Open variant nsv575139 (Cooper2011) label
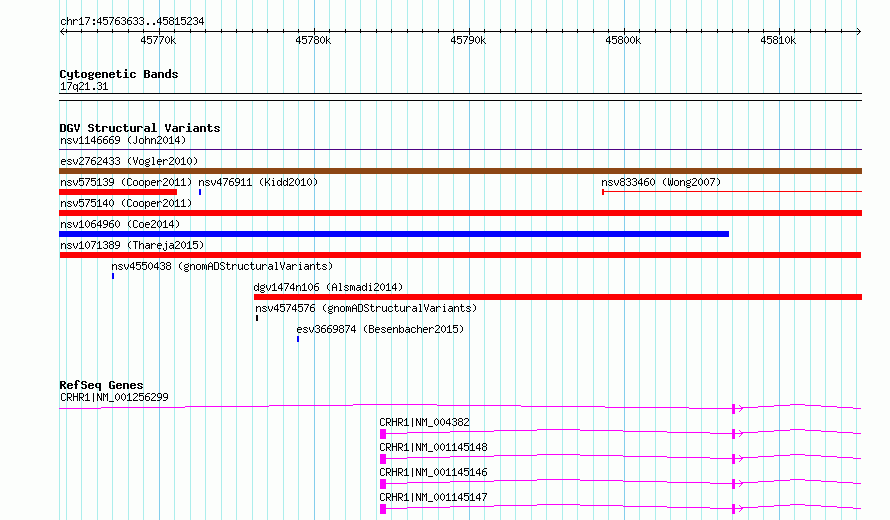This screenshot has width=890, height=520. pos(126,182)
